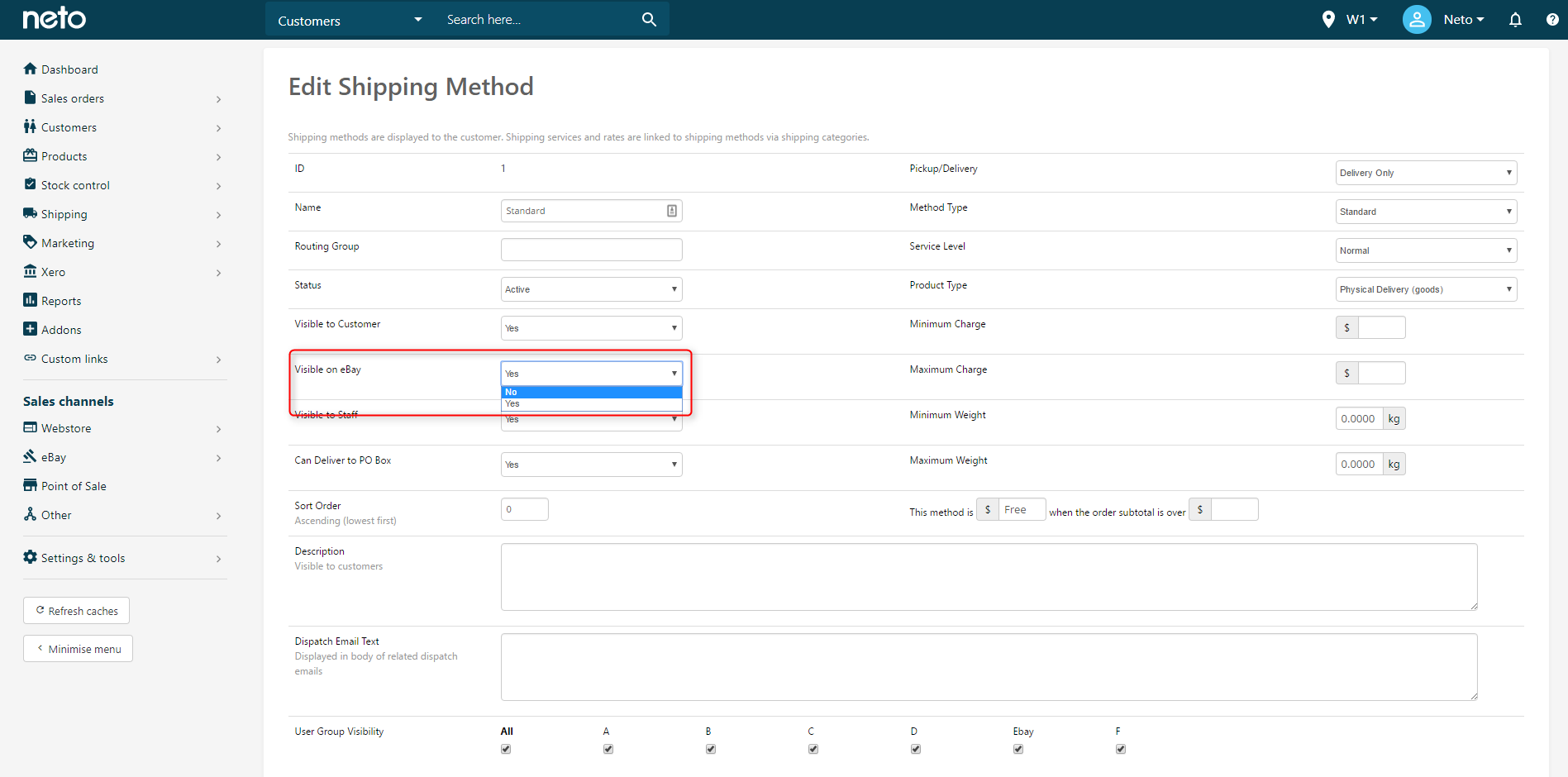The width and height of the screenshot is (1568, 777).
Task: Click the Webstore window icon
Action: click(31, 427)
